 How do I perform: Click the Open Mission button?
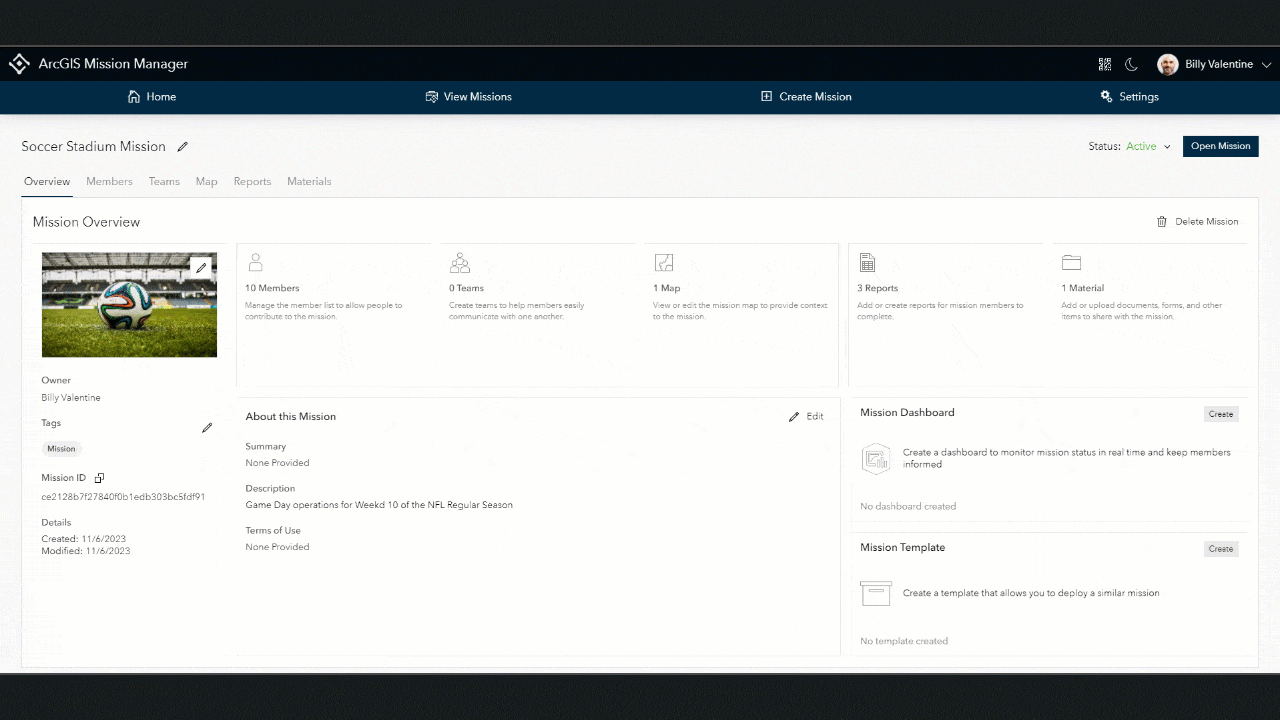1220,146
